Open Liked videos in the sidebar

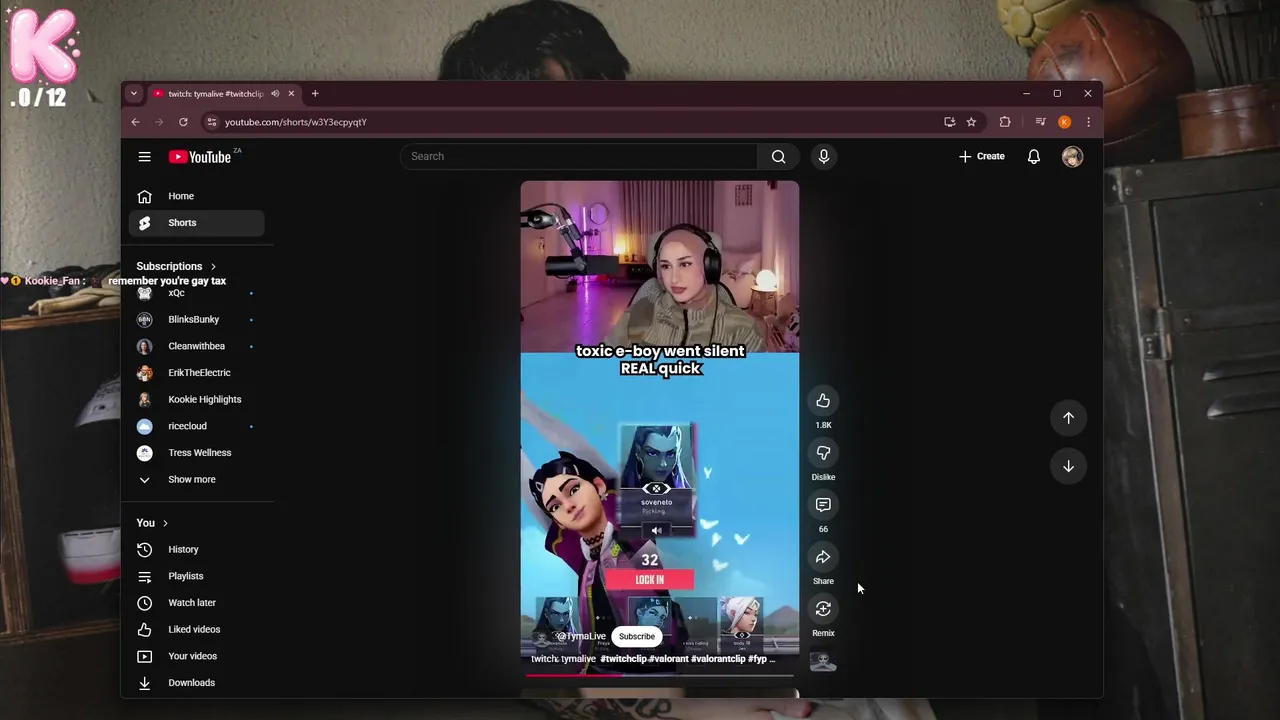(196, 629)
